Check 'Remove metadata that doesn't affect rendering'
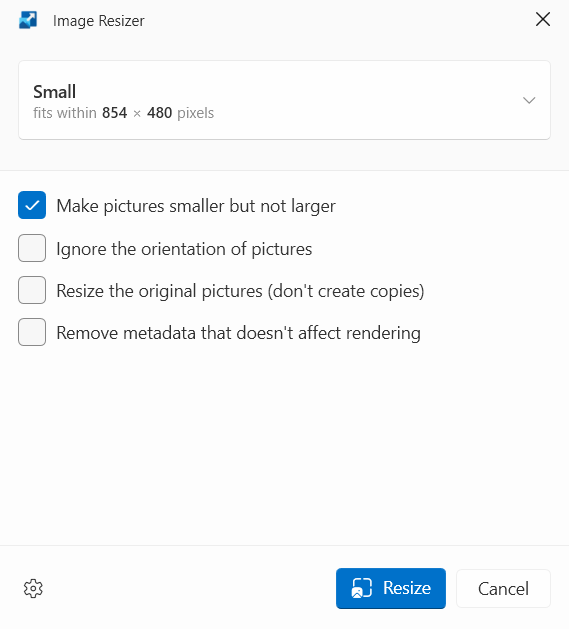The height and width of the screenshot is (629, 569). pos(32,332)
